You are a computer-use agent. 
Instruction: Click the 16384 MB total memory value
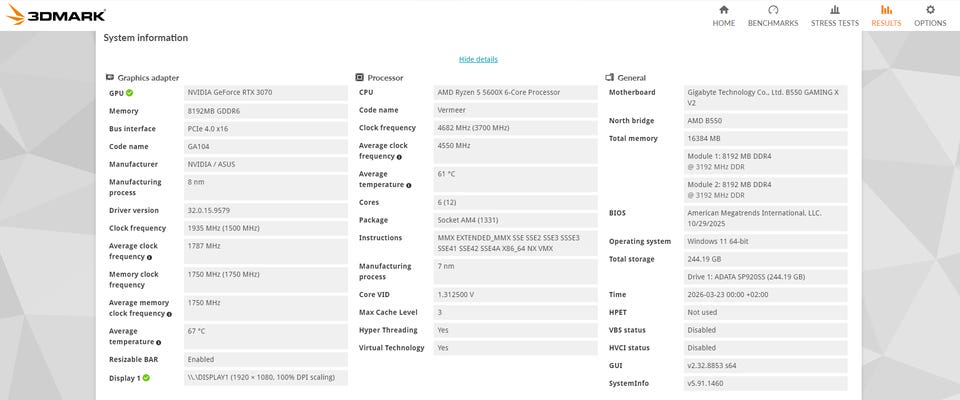pos(766,138)
